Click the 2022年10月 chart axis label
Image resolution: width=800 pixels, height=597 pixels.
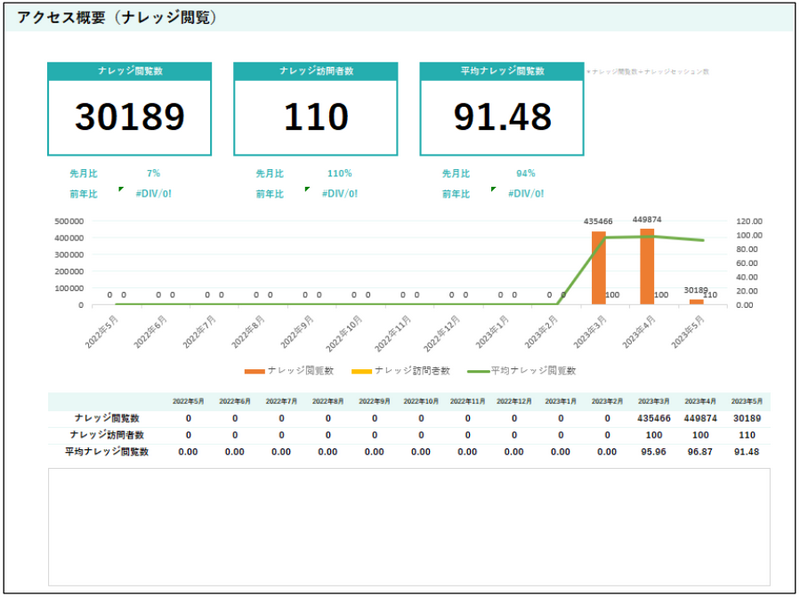click(x=344, y=334)
